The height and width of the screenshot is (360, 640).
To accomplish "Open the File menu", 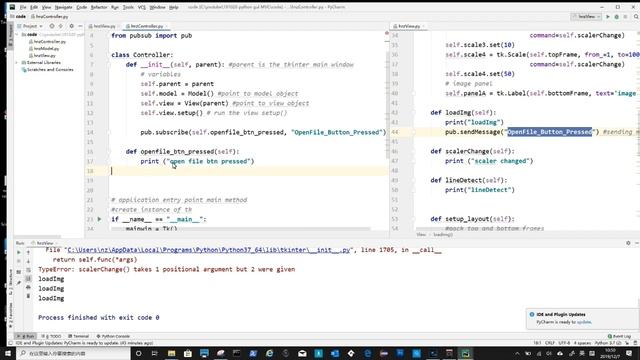I will [23, 7].
